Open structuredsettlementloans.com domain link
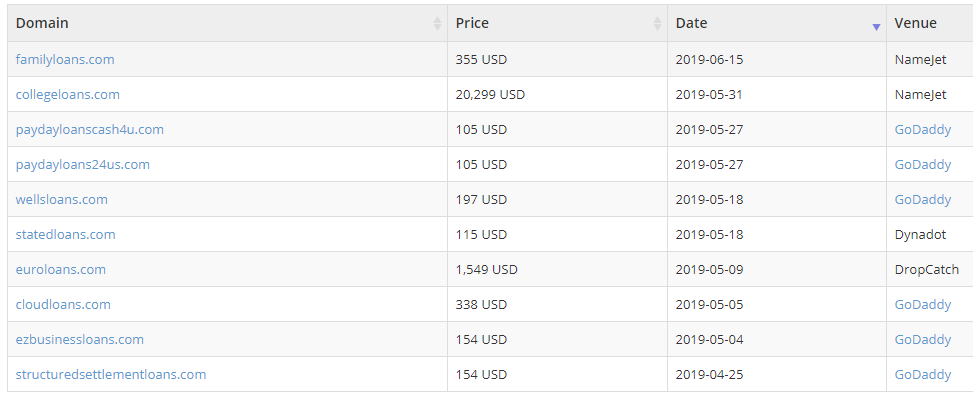 tap(111, 375)
